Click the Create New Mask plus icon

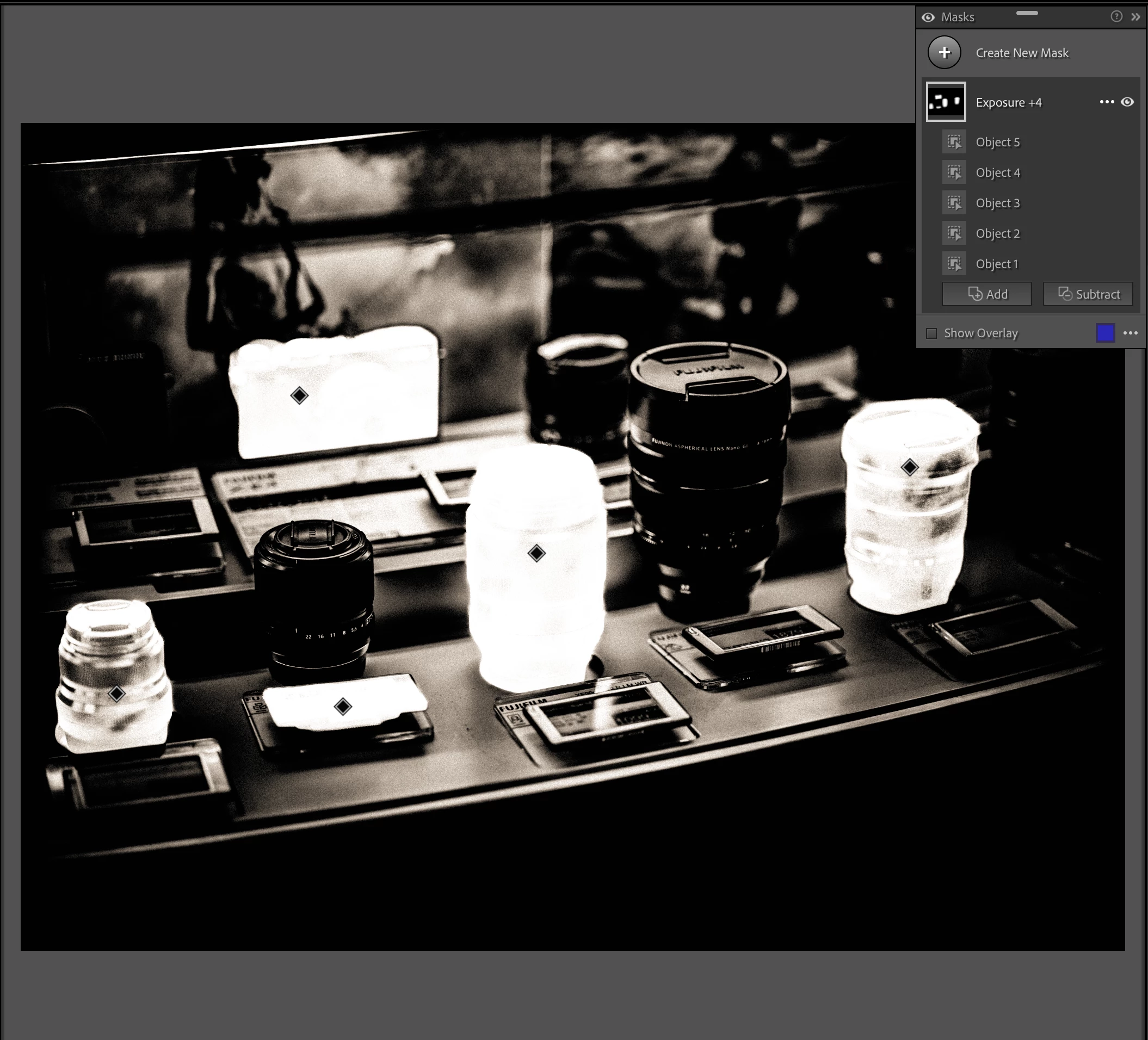(x=944, y=52)
